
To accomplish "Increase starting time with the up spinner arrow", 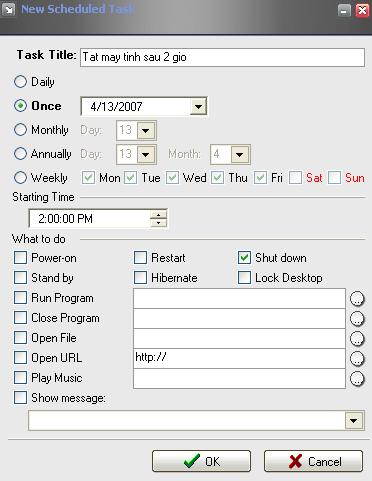I will (158, 215).
